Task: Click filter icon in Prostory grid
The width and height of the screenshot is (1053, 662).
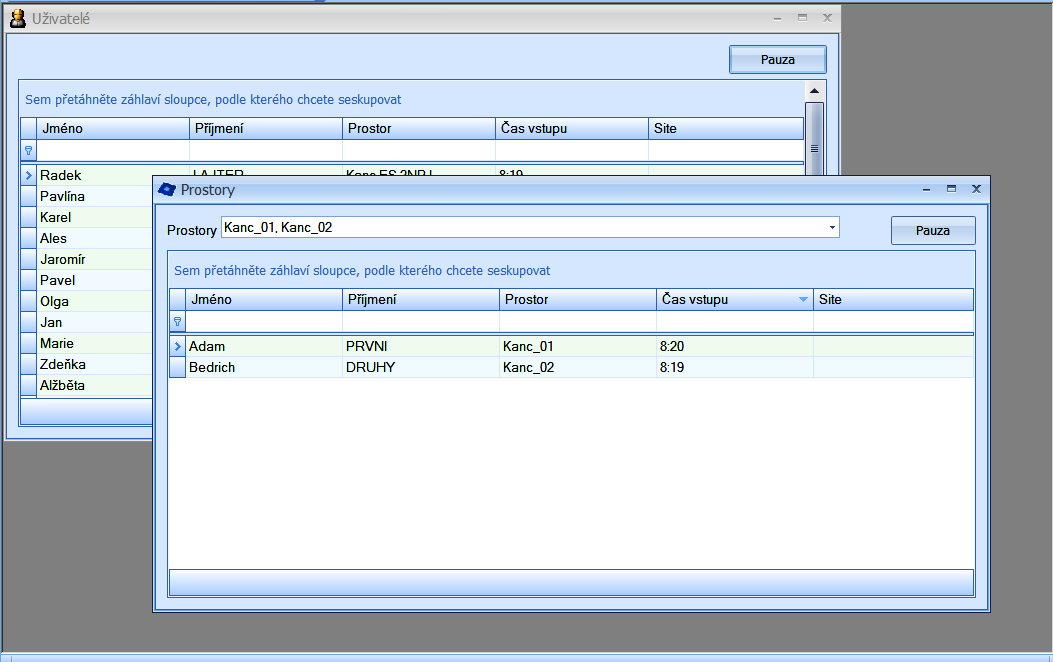Action: point(178,322)
